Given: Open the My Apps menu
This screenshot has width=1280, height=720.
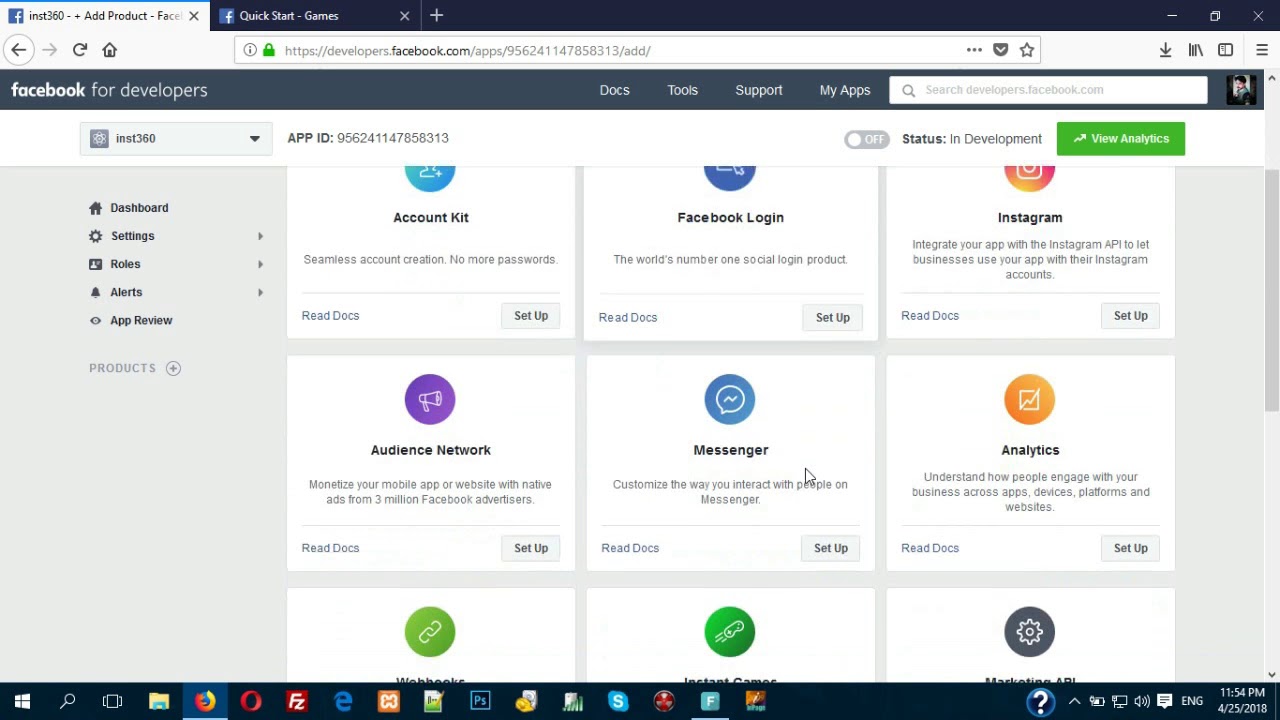Looking at the screenshot, I should tap(845, 90).
